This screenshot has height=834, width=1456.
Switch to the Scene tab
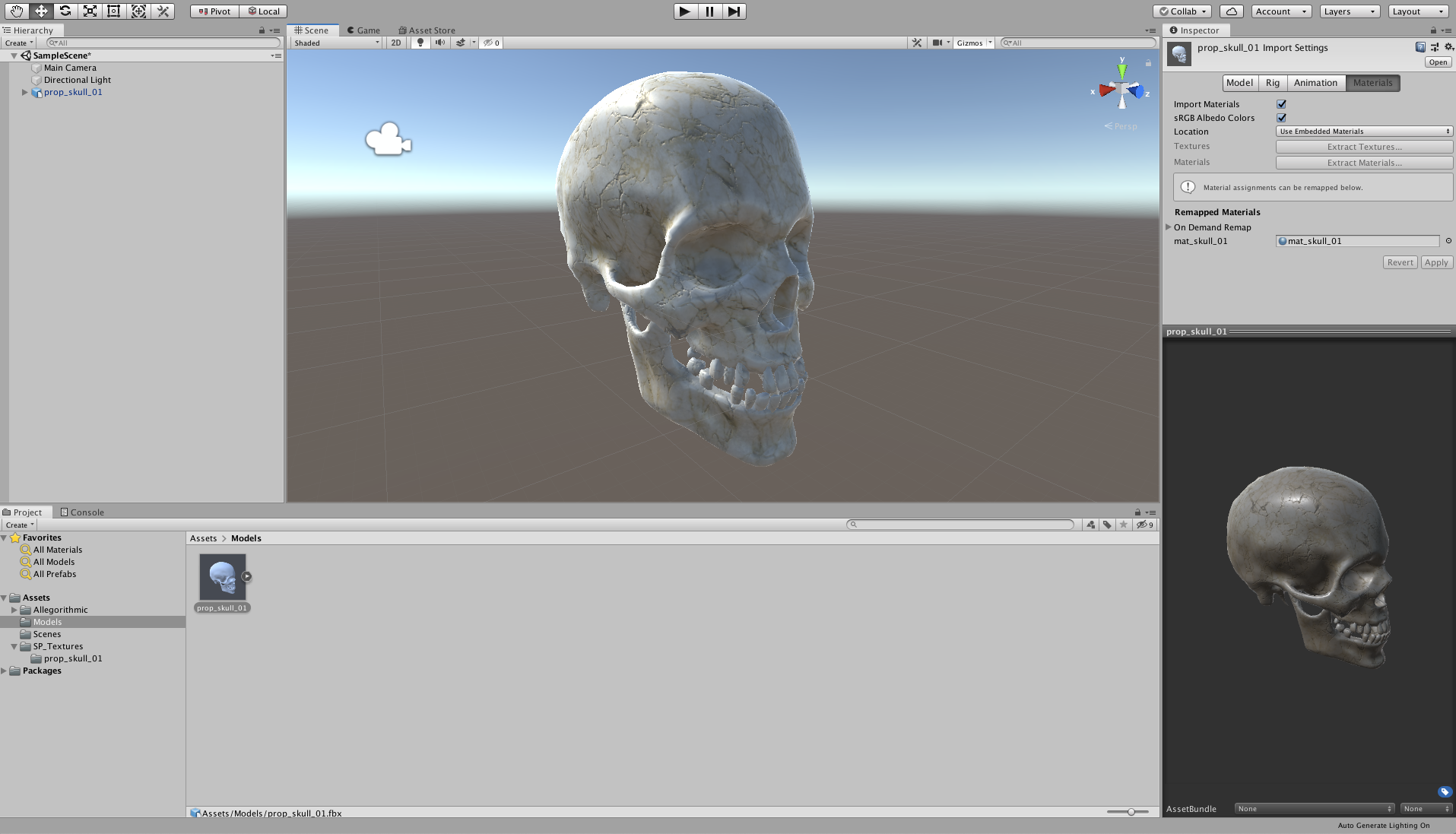click(x=312, y=30)
